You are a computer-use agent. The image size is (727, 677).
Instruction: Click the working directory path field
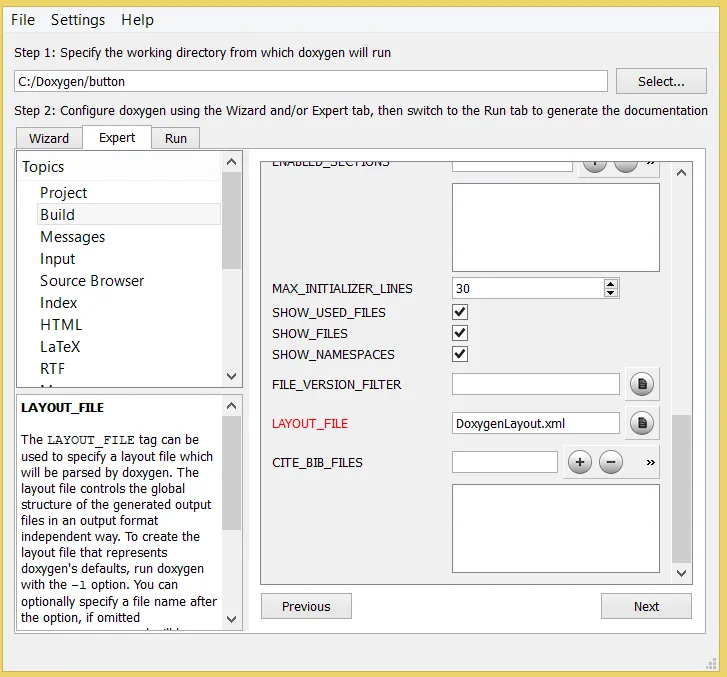(311, 81)
